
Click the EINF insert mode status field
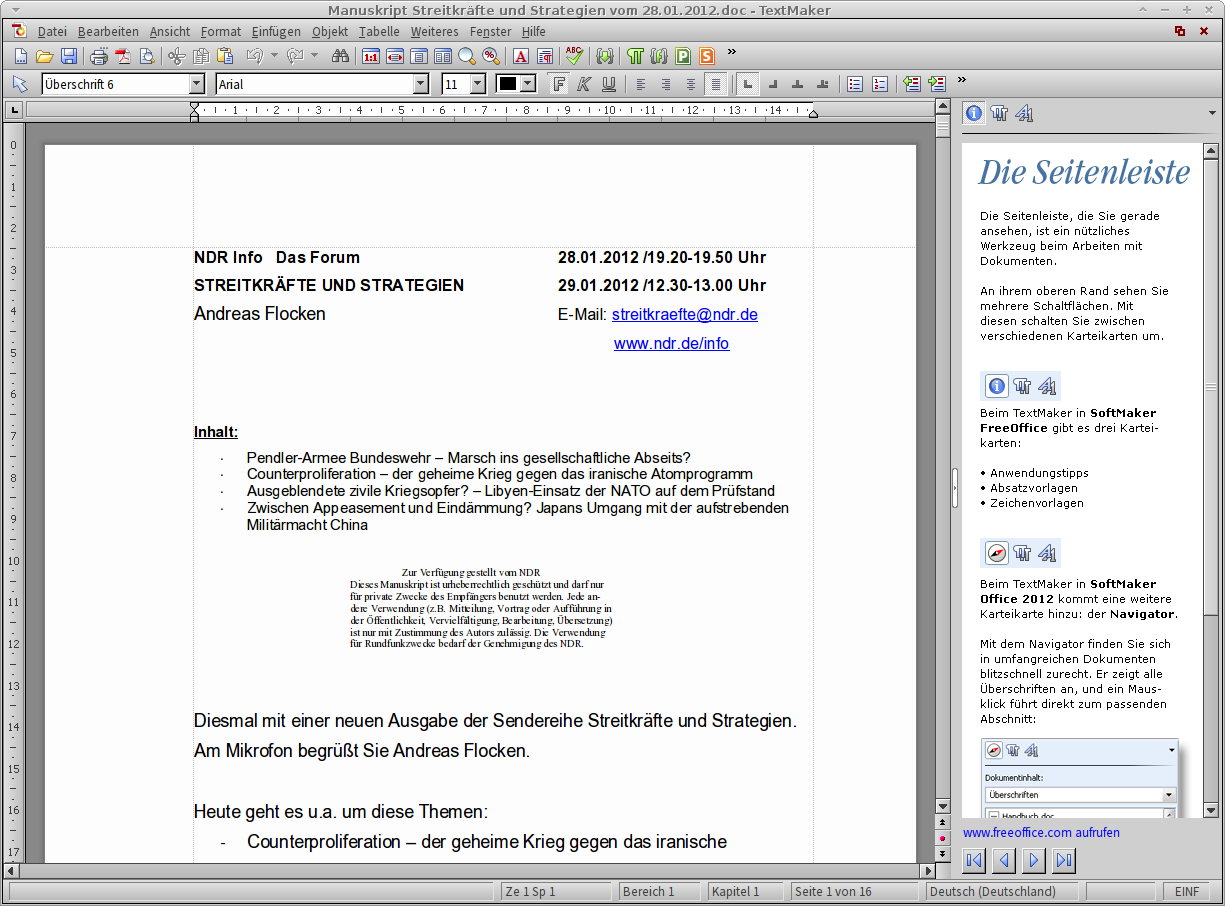point(1187,891)
